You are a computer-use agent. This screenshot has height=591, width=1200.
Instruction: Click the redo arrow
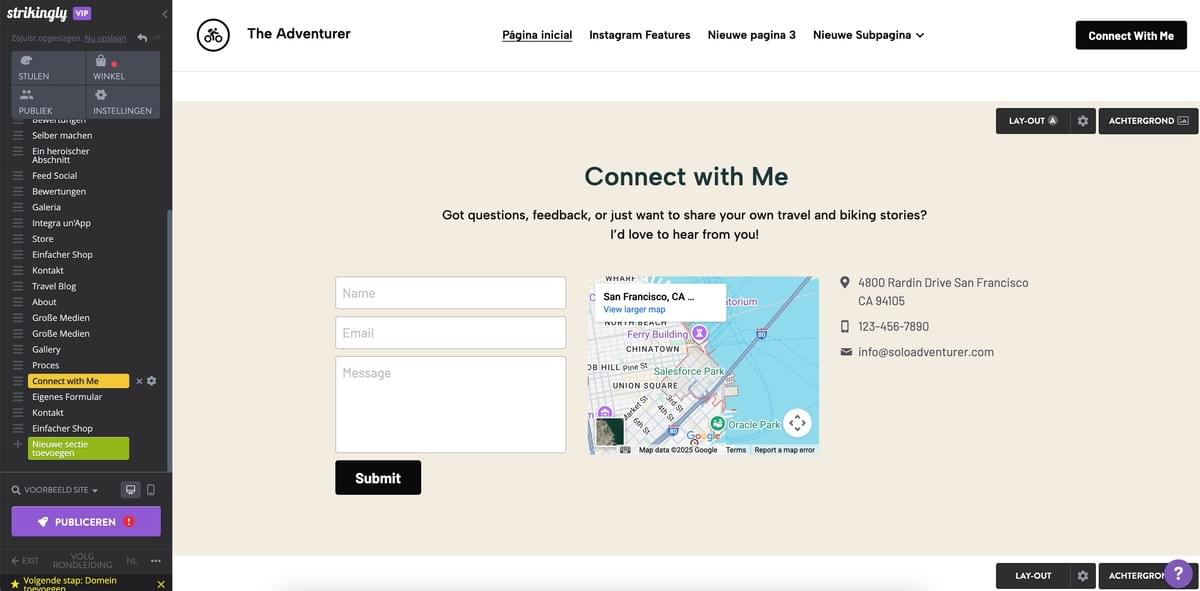pos(156,38)
